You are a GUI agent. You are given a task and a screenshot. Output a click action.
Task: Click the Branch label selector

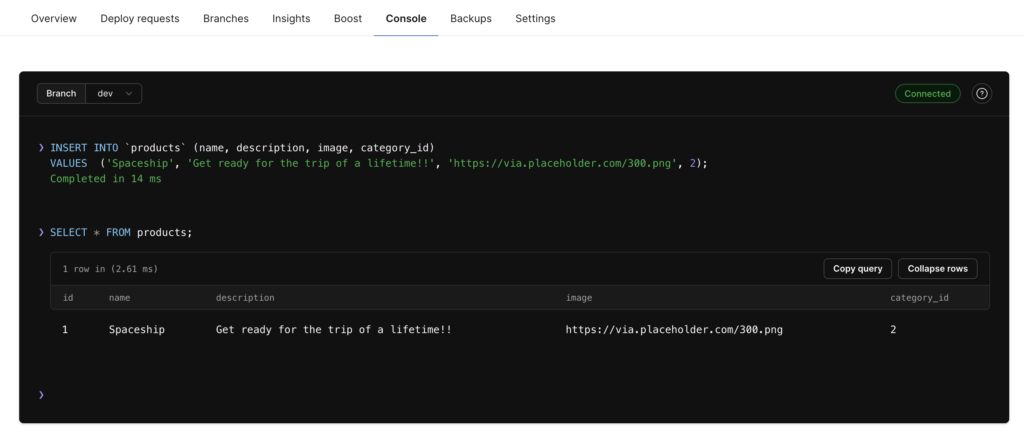pyautogui.click(x=61, y=93)
